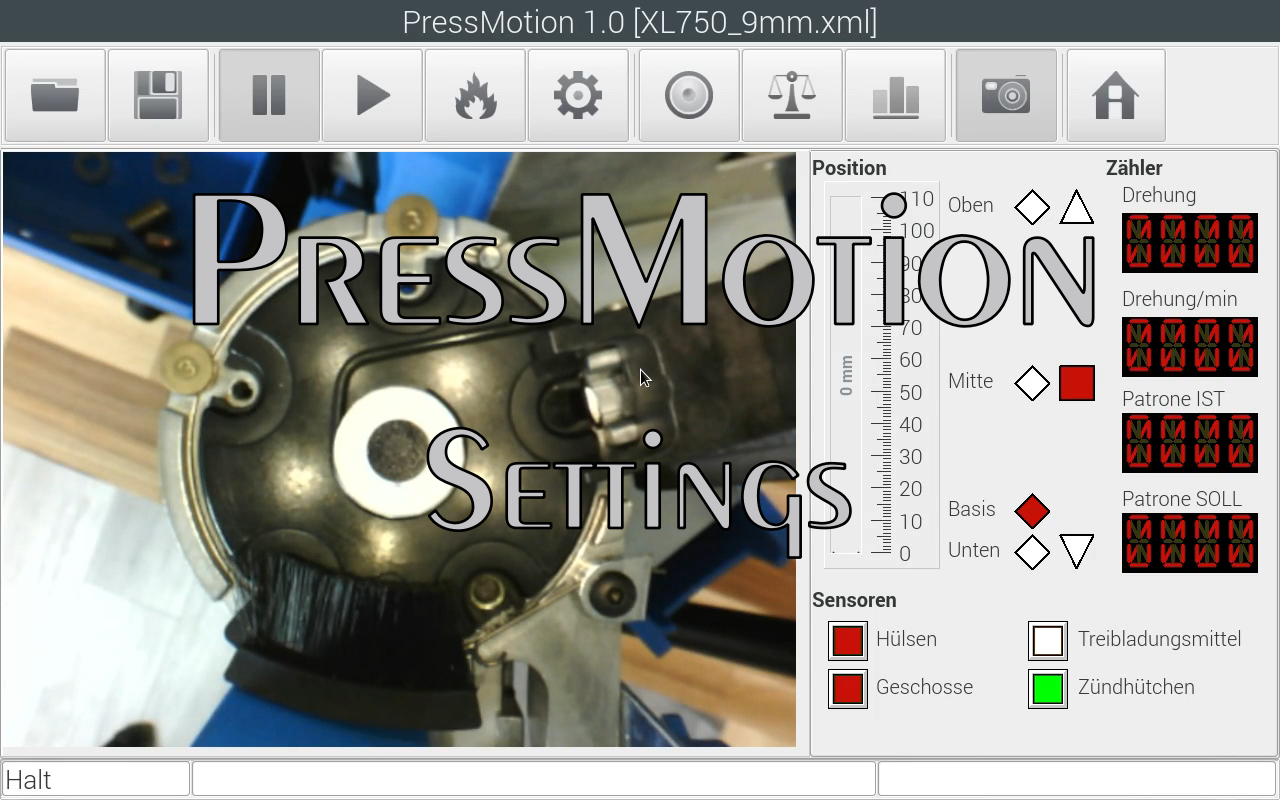
Task: Click the flame icon in toolbar
Action: click(475, 96)
